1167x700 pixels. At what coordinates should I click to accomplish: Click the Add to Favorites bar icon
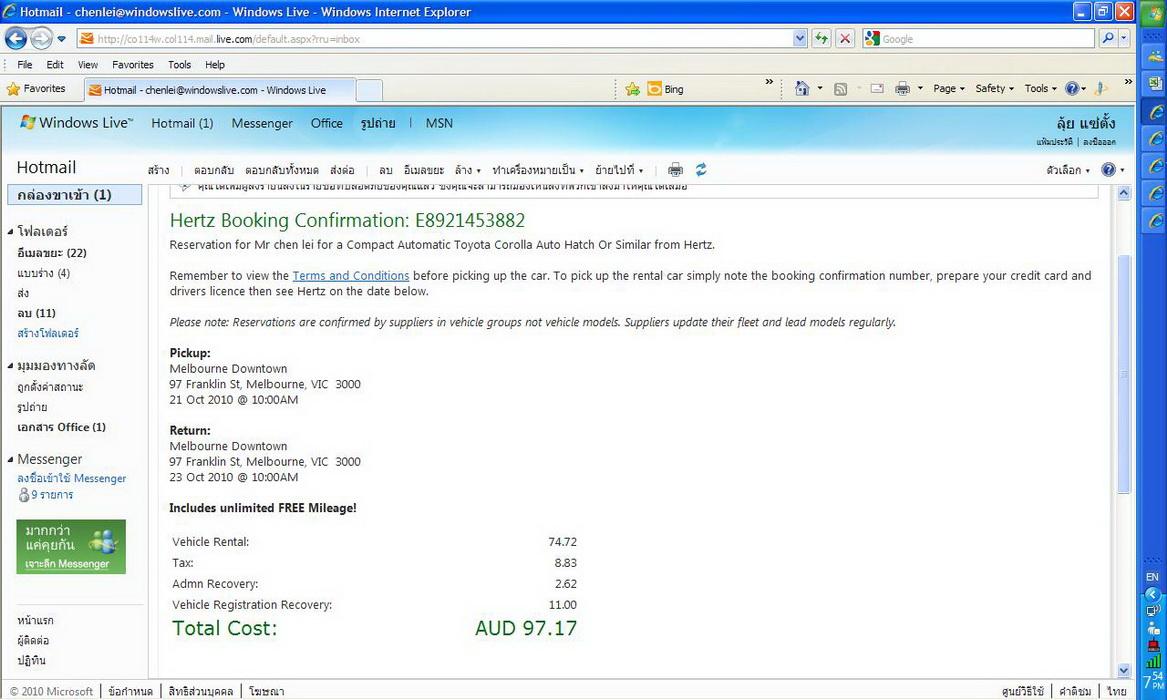(x=633, y=89)
